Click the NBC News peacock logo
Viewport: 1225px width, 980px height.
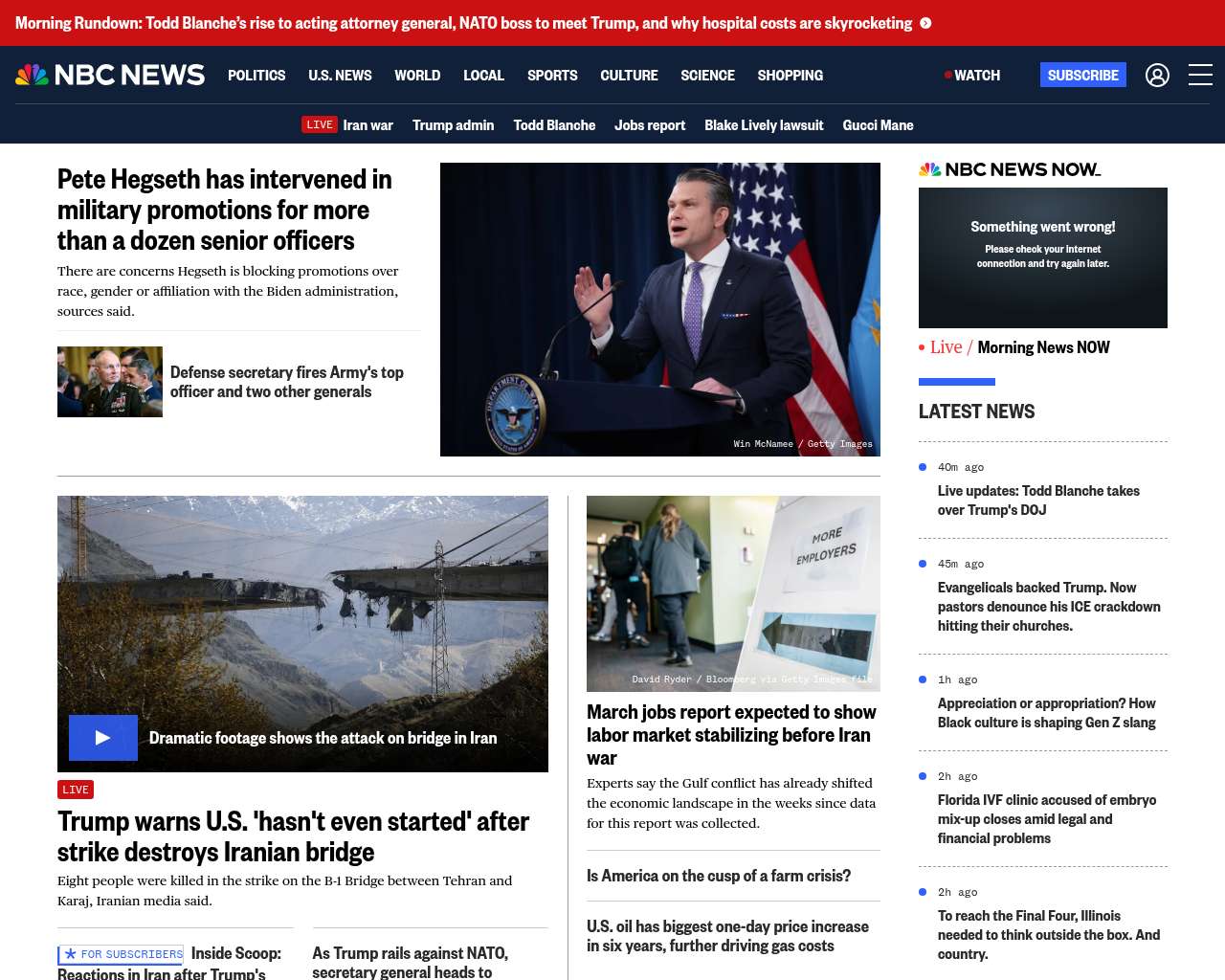pos(110,75)
